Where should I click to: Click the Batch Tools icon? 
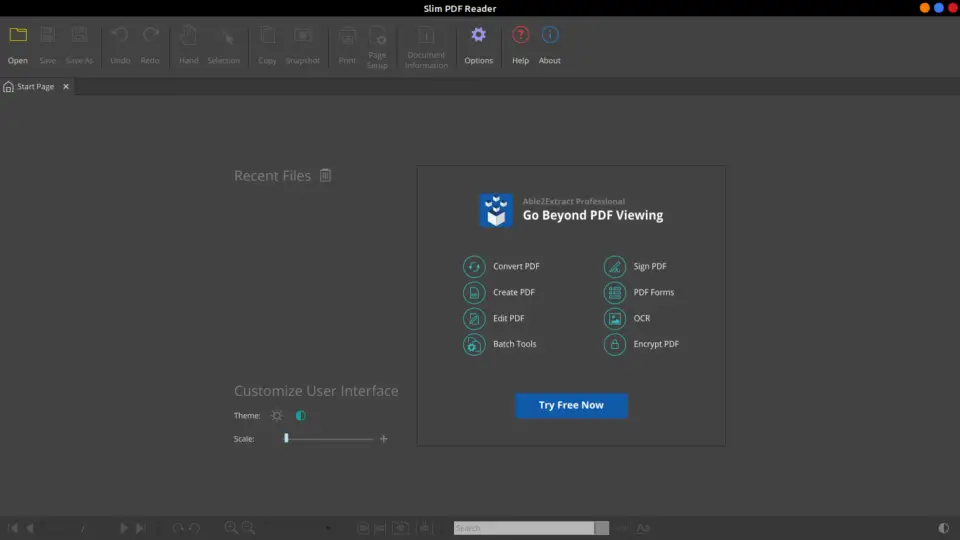click(x=473, y=344)
